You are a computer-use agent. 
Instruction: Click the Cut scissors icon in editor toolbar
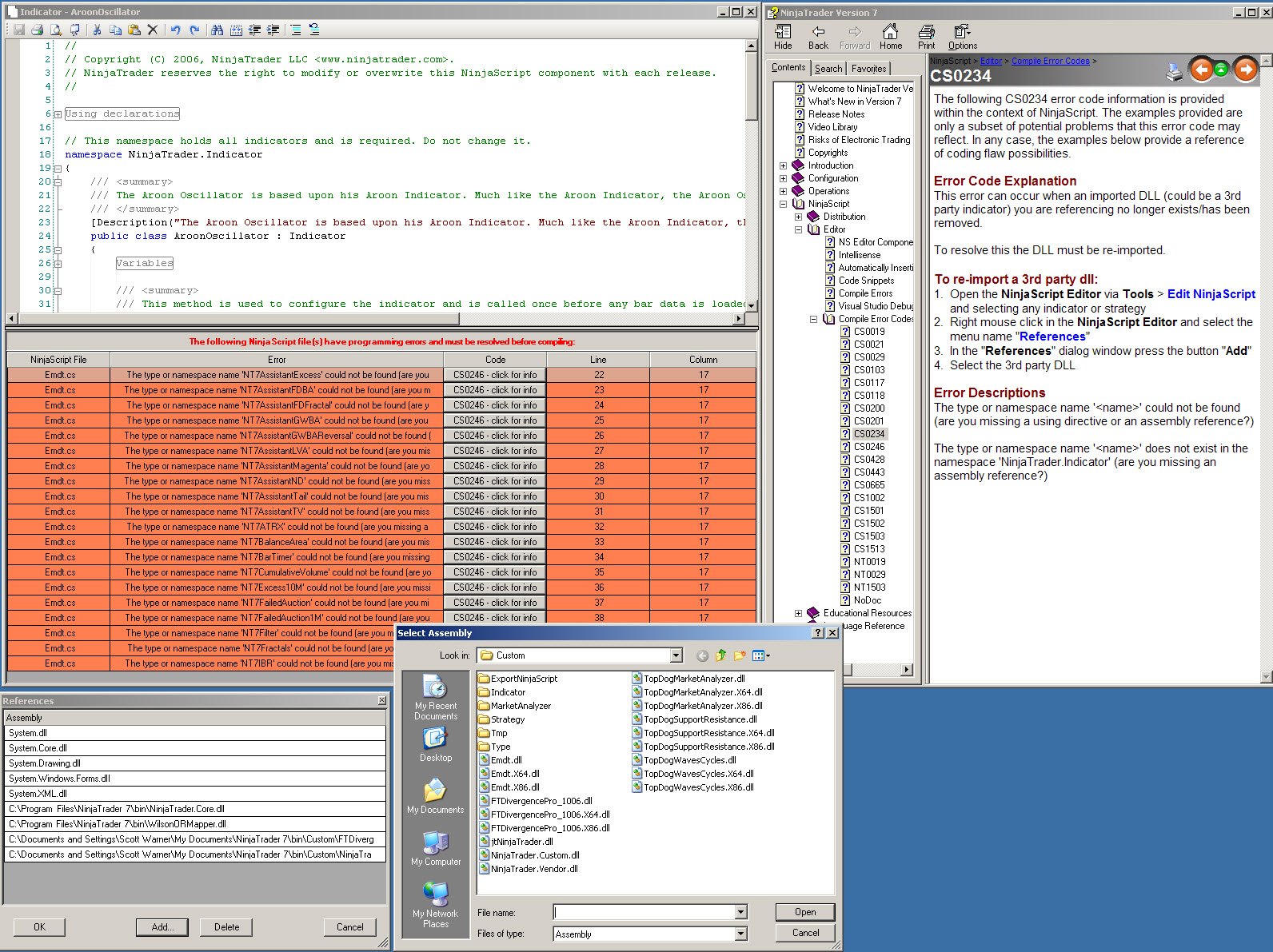[x=97, y=30]
